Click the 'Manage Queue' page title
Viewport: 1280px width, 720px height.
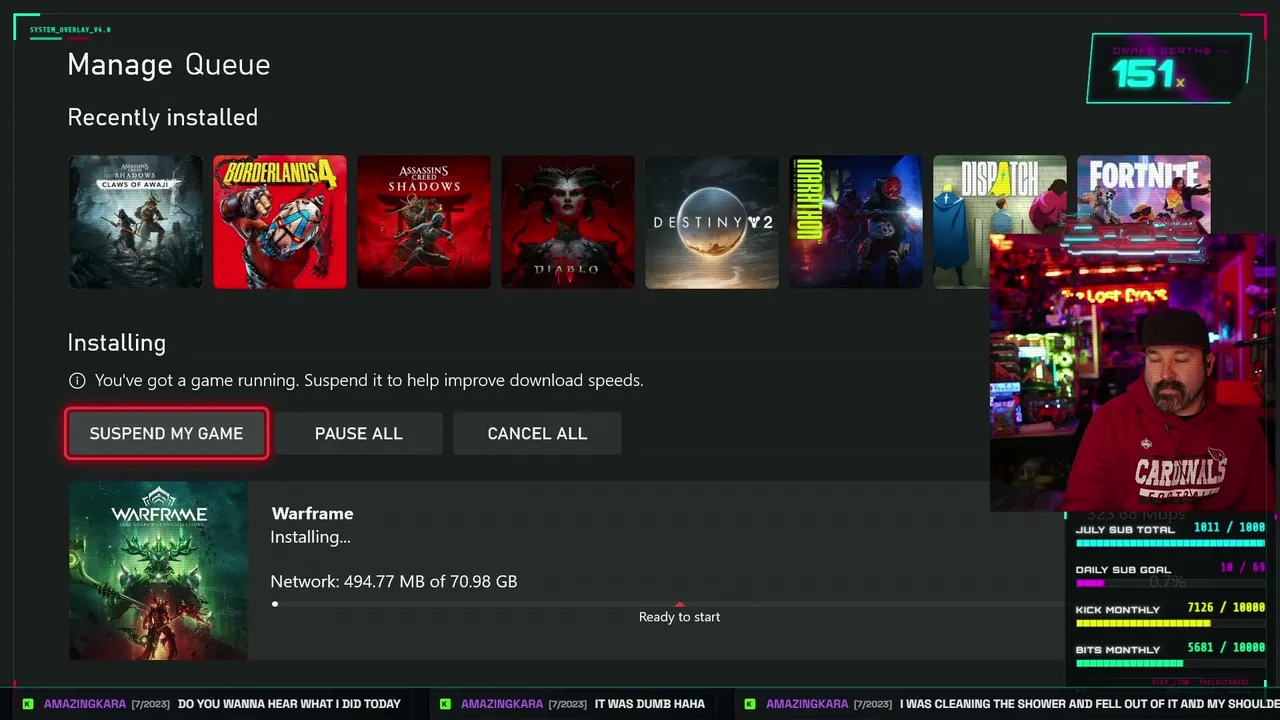click(169, 65)
